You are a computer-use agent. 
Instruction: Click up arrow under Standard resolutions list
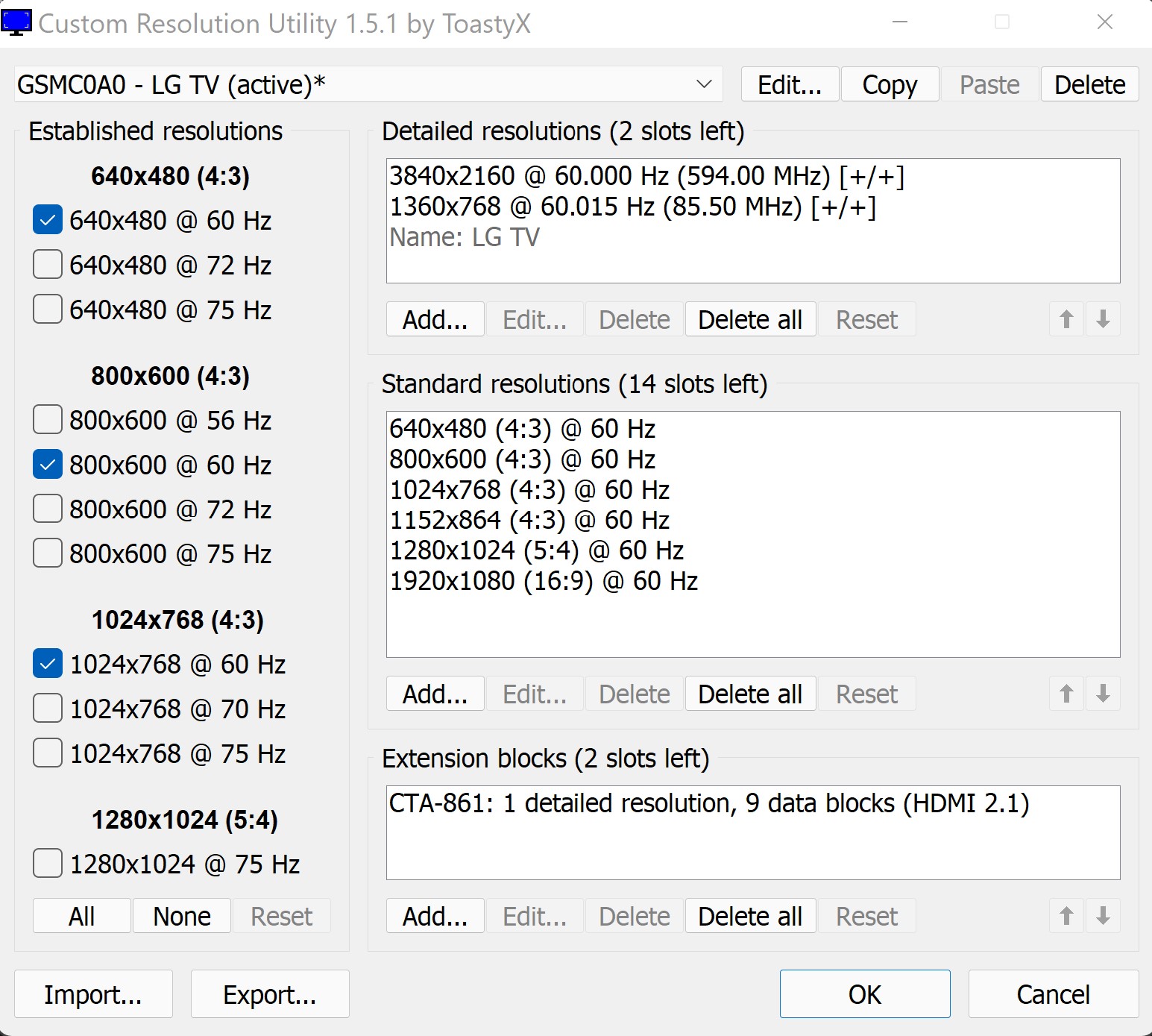coord(1066,694)
